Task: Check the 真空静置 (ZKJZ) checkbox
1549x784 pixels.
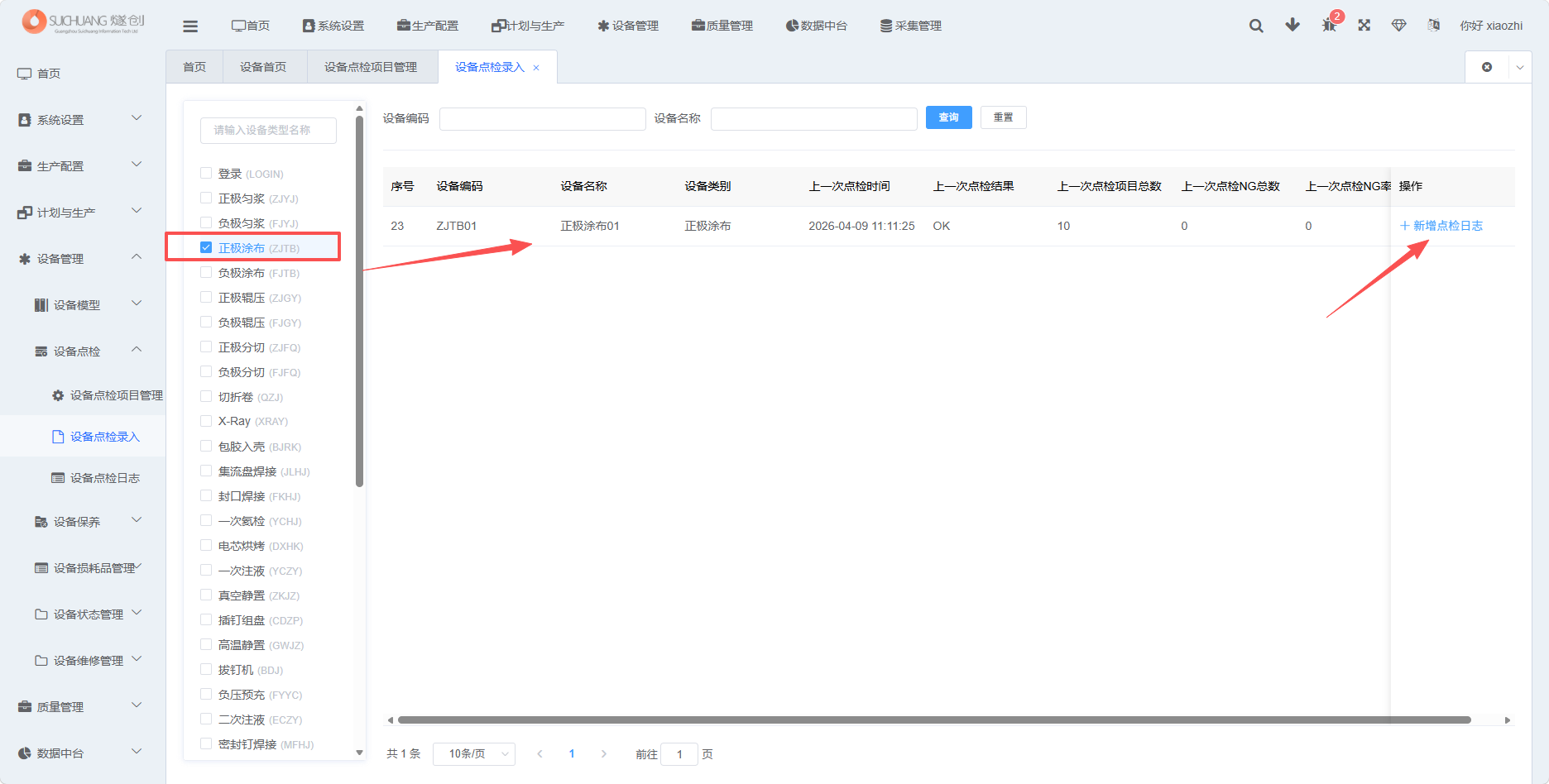Action: pos(206,595)
